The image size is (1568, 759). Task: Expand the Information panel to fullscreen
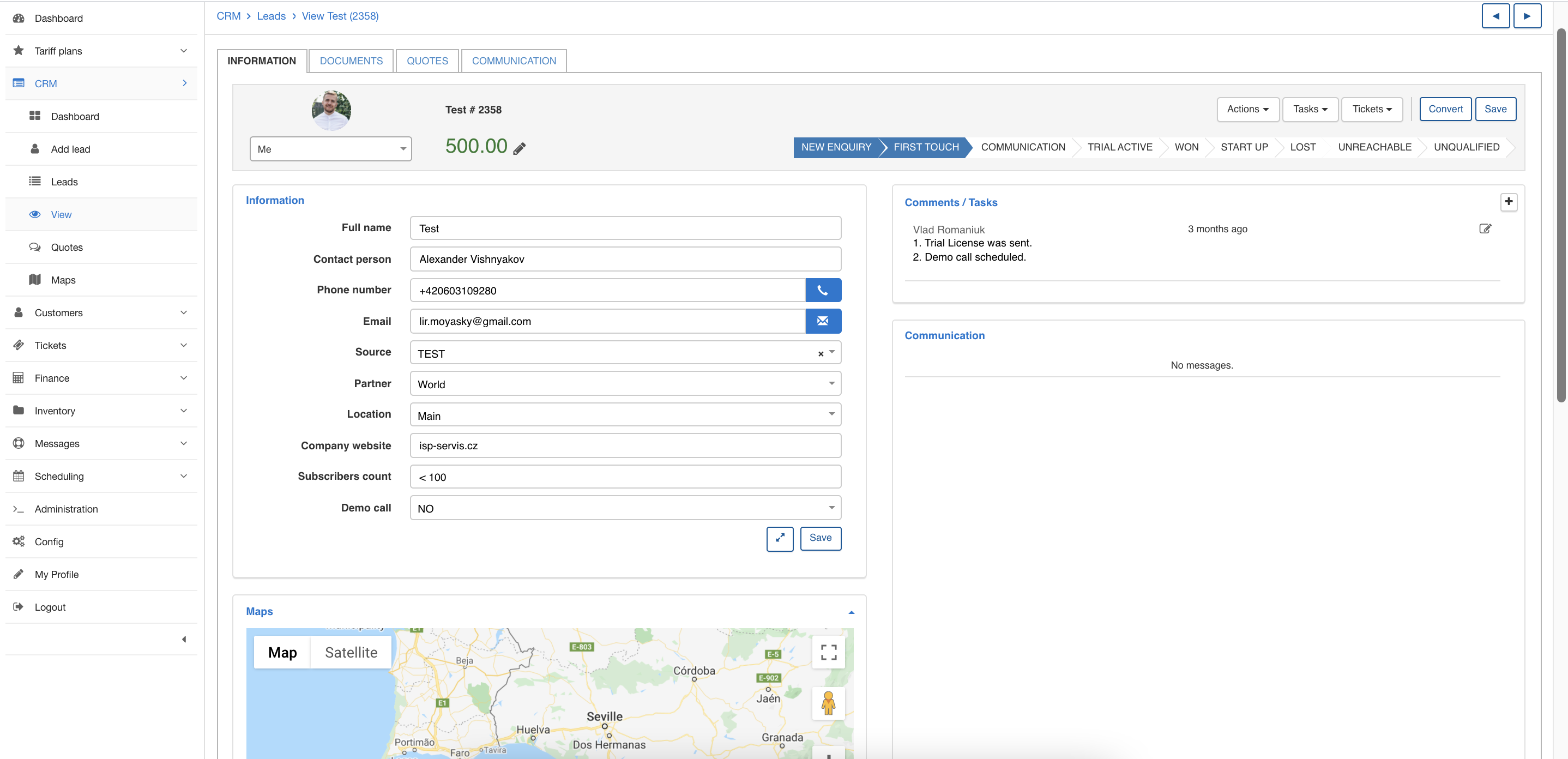[780, 539]
